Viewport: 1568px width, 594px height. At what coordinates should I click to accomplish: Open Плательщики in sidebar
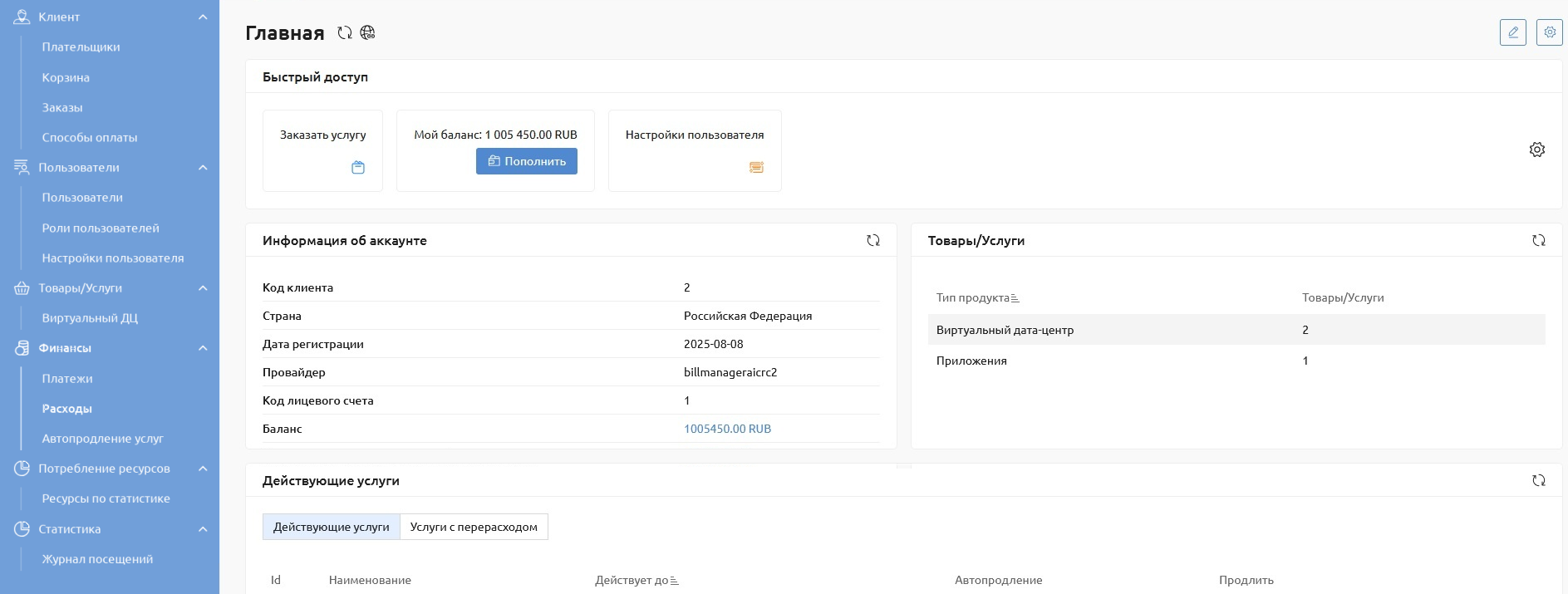(x=81, y=47)
